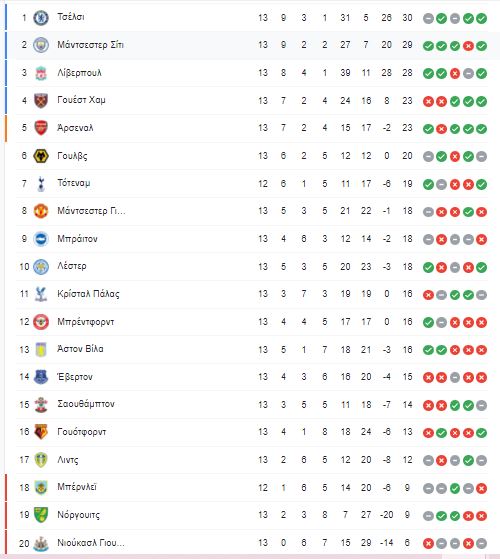Select the Κρίσταλ Πάλας team name
The image size is (500, 559).
tap(88, 294)
